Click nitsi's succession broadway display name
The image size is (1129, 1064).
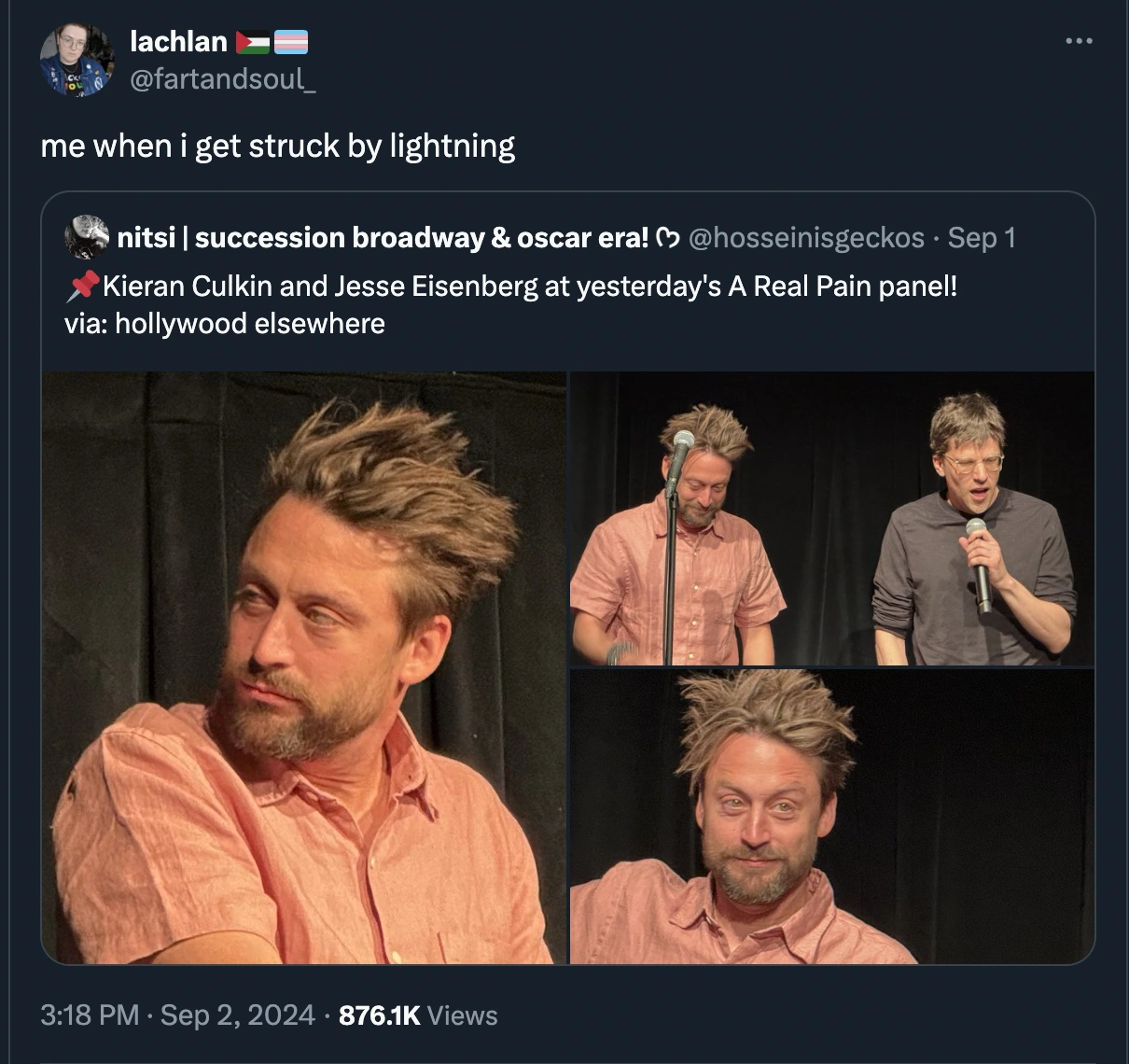pos(383,238)
